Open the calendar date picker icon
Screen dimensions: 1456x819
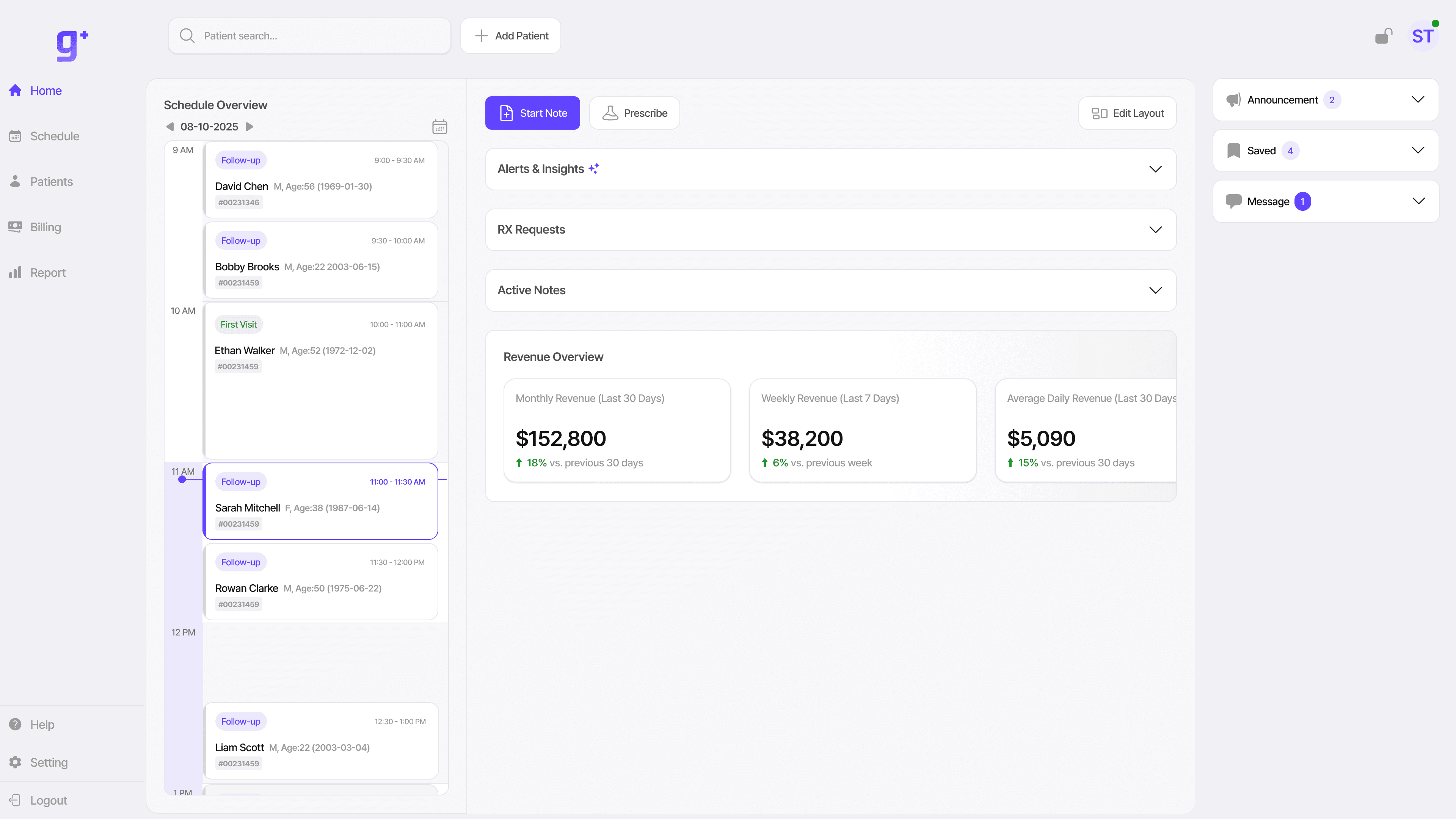[x=439, y=127]
